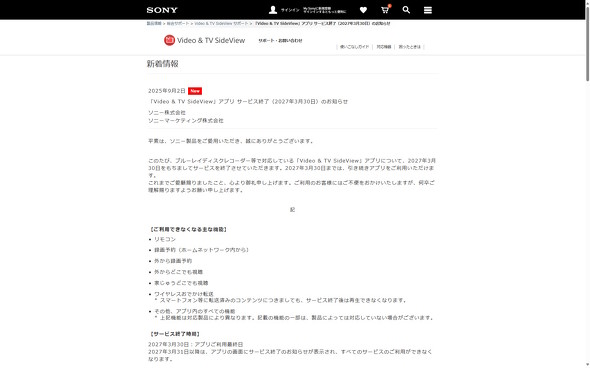Screen dimensions: 590x368
Task: Open the 困ったときは menu item
Action: [409, 47]
